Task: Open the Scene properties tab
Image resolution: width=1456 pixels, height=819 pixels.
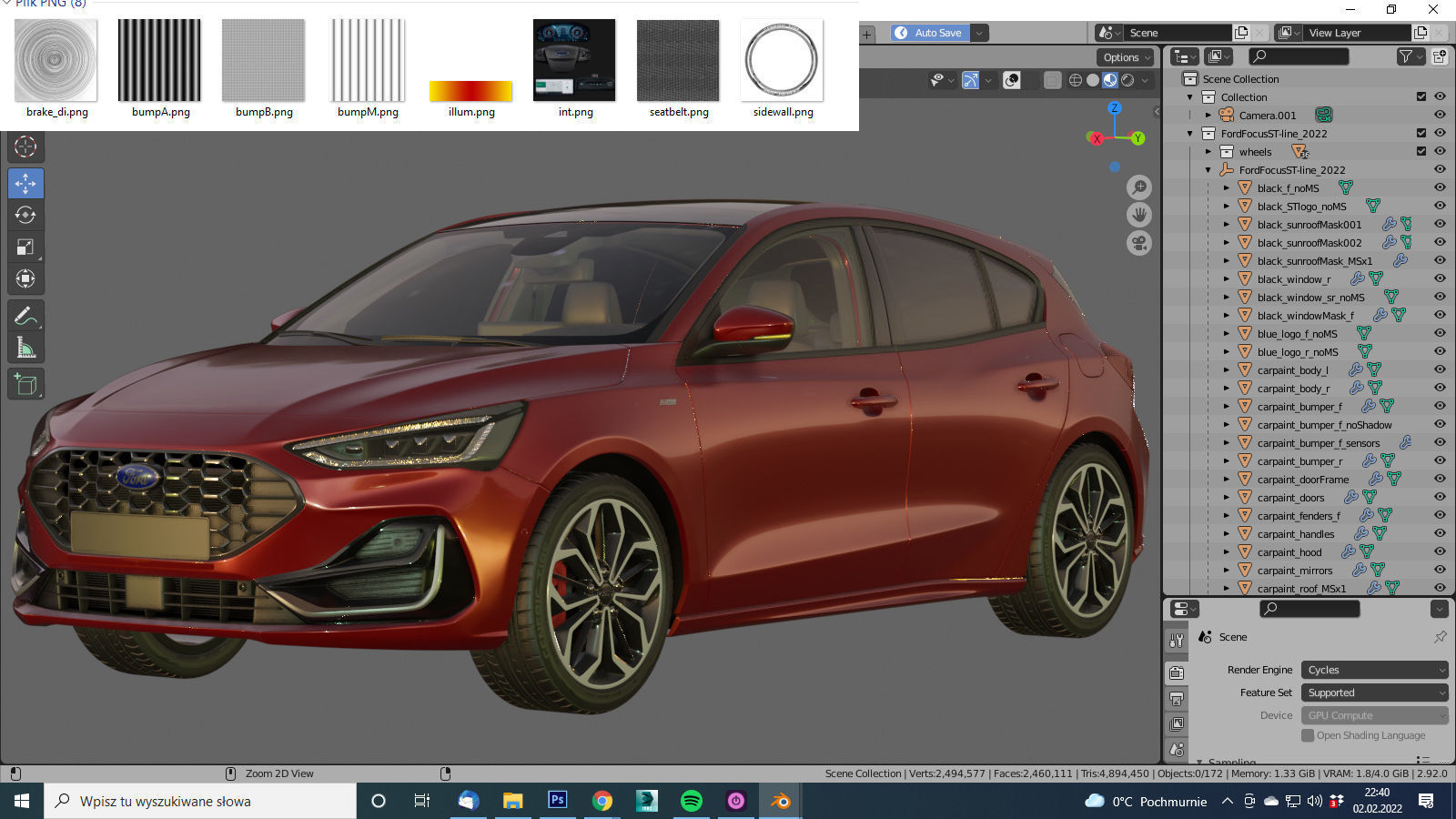Action: (1177, 750)
